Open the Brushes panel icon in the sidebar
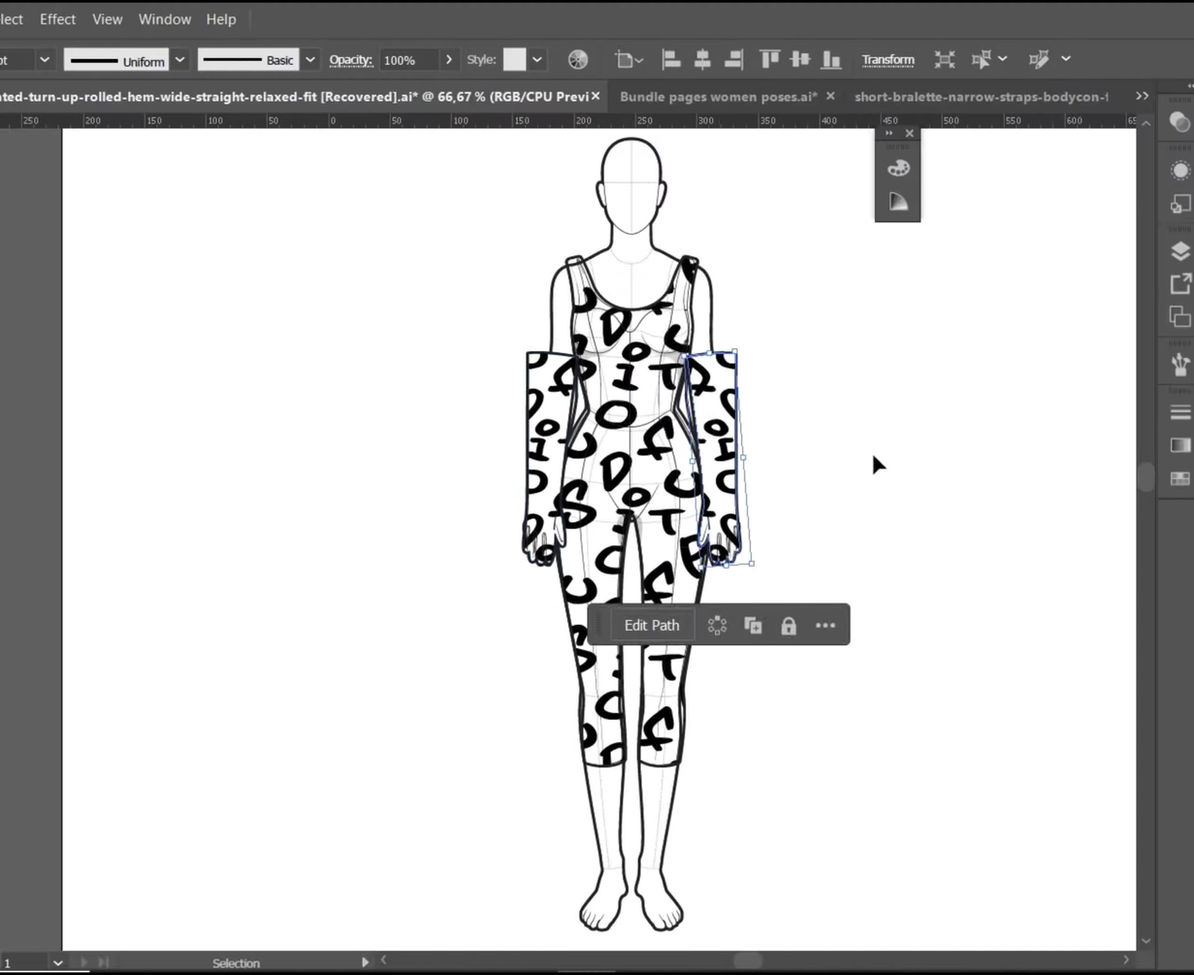Screen dimensions: 1194x975 (1179, 364)
